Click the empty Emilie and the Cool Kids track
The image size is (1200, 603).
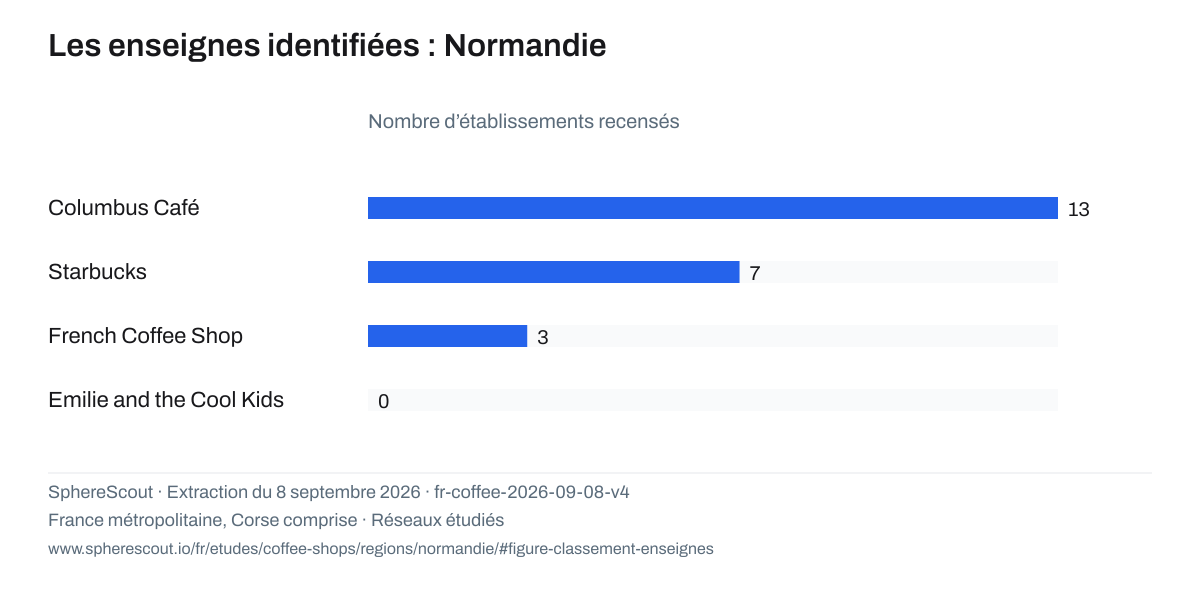point(713,400)
